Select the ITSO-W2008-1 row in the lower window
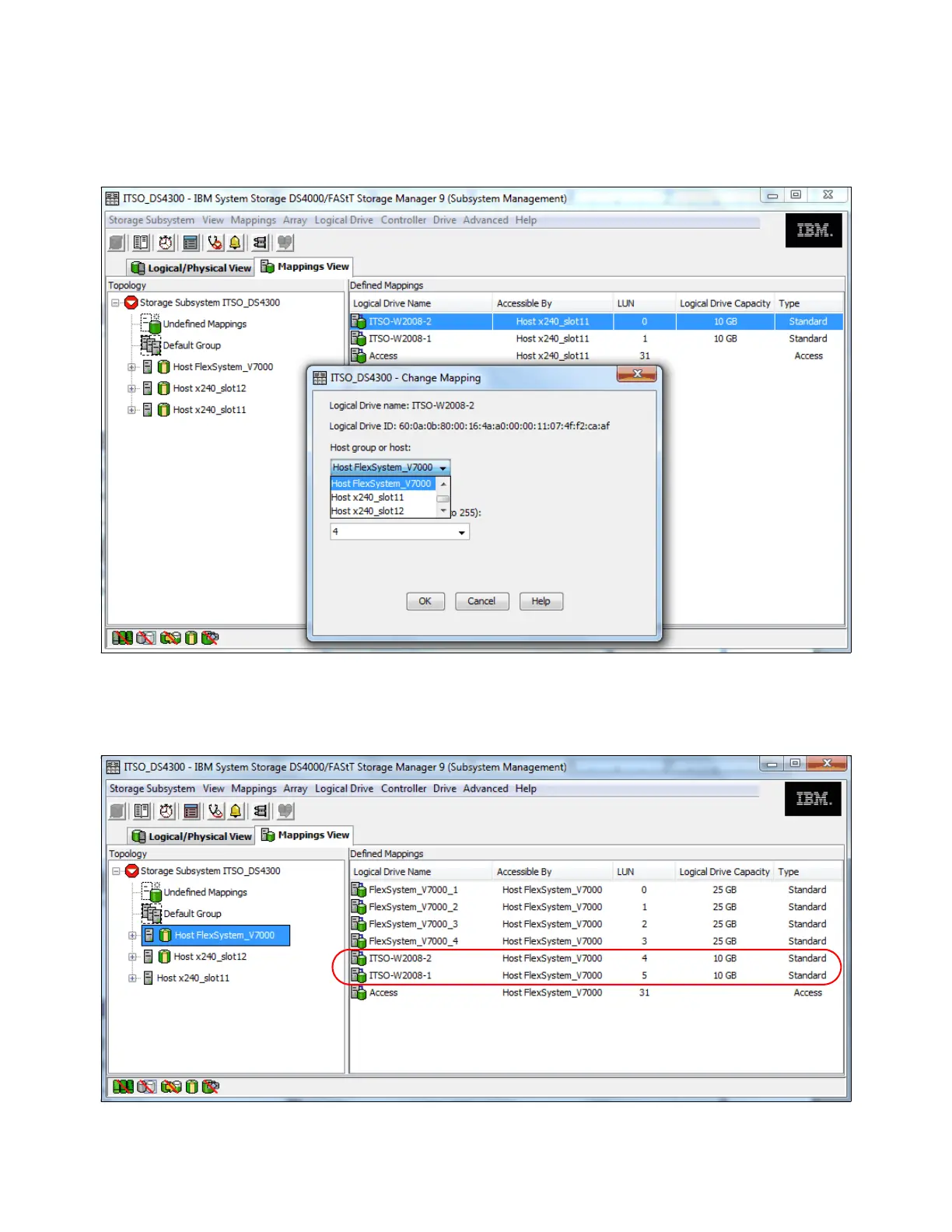952x1232 pixels. click(x=596, y=975)
